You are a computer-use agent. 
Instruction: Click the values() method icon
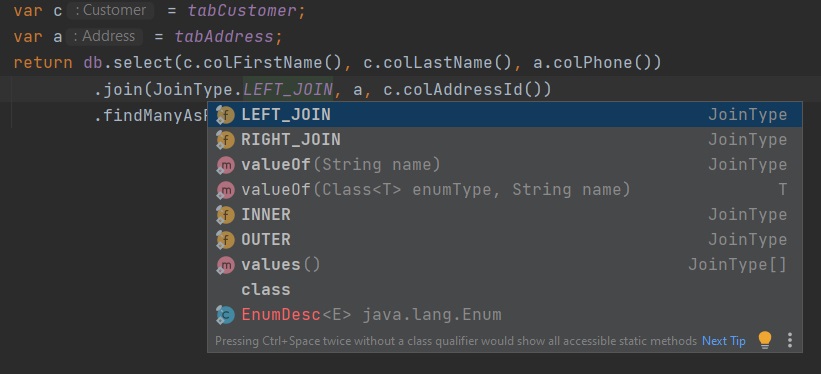tap(225, 265)
